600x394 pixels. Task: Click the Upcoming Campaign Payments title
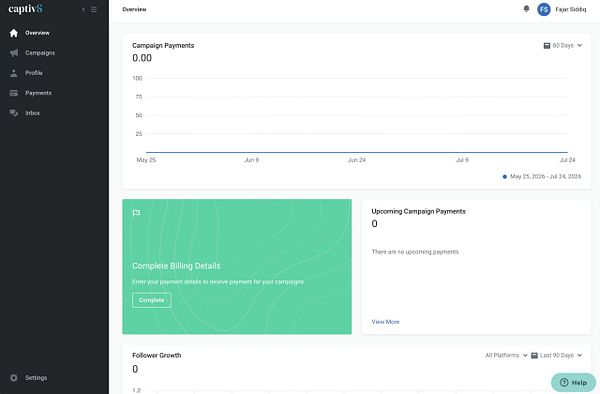coord(419,212)
